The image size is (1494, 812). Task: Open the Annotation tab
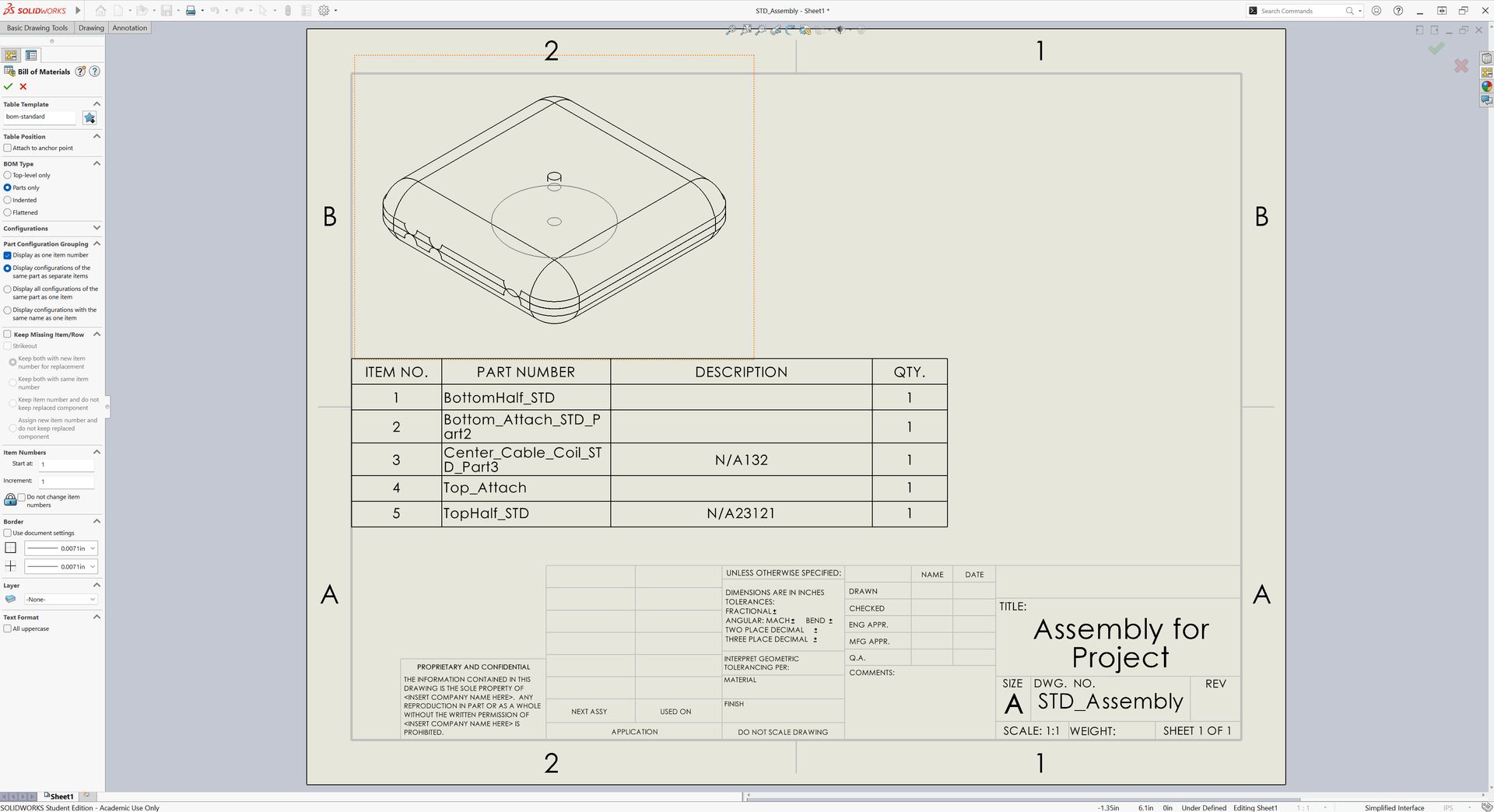click(129, 28)
